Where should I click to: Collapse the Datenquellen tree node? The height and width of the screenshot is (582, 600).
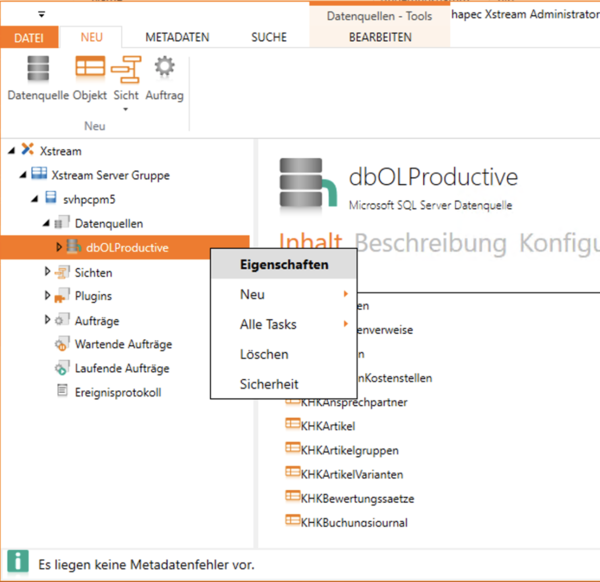[46, 223]
